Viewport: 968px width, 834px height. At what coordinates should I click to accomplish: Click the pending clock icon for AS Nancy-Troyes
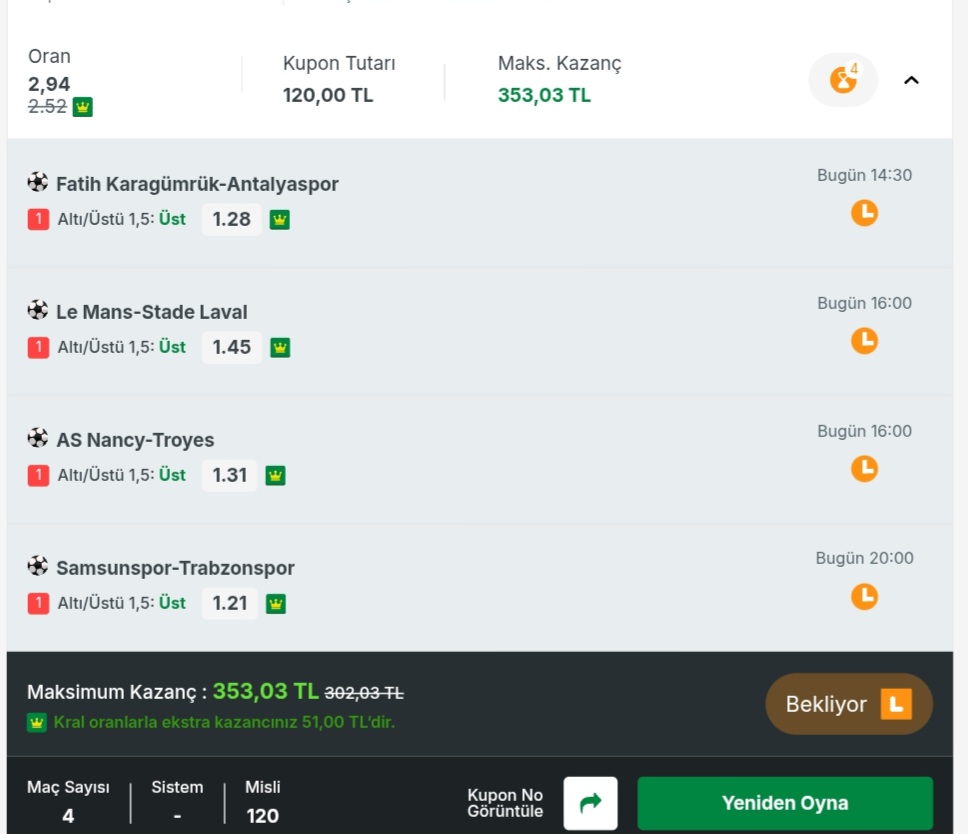coord(864,469)
